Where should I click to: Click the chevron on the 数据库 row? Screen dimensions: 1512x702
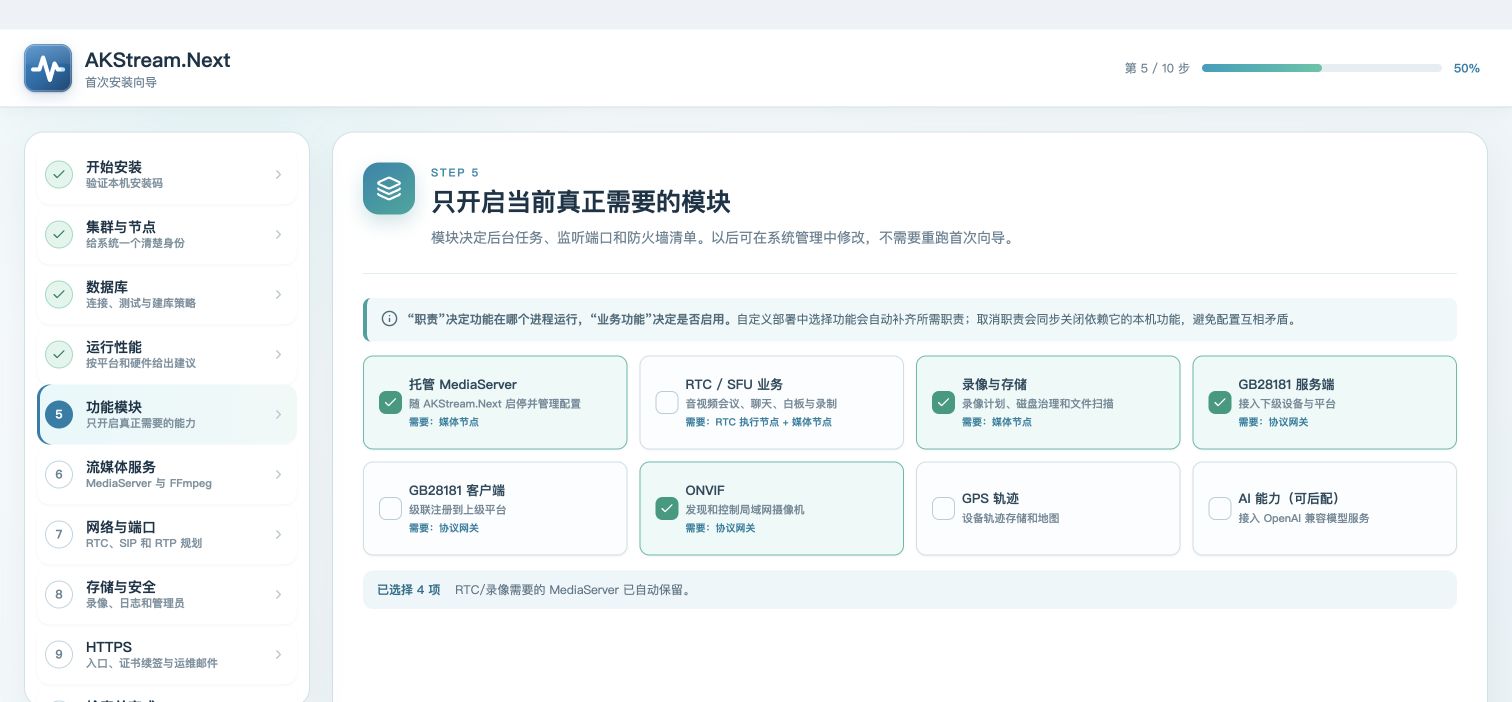click(x=278, y=294)
